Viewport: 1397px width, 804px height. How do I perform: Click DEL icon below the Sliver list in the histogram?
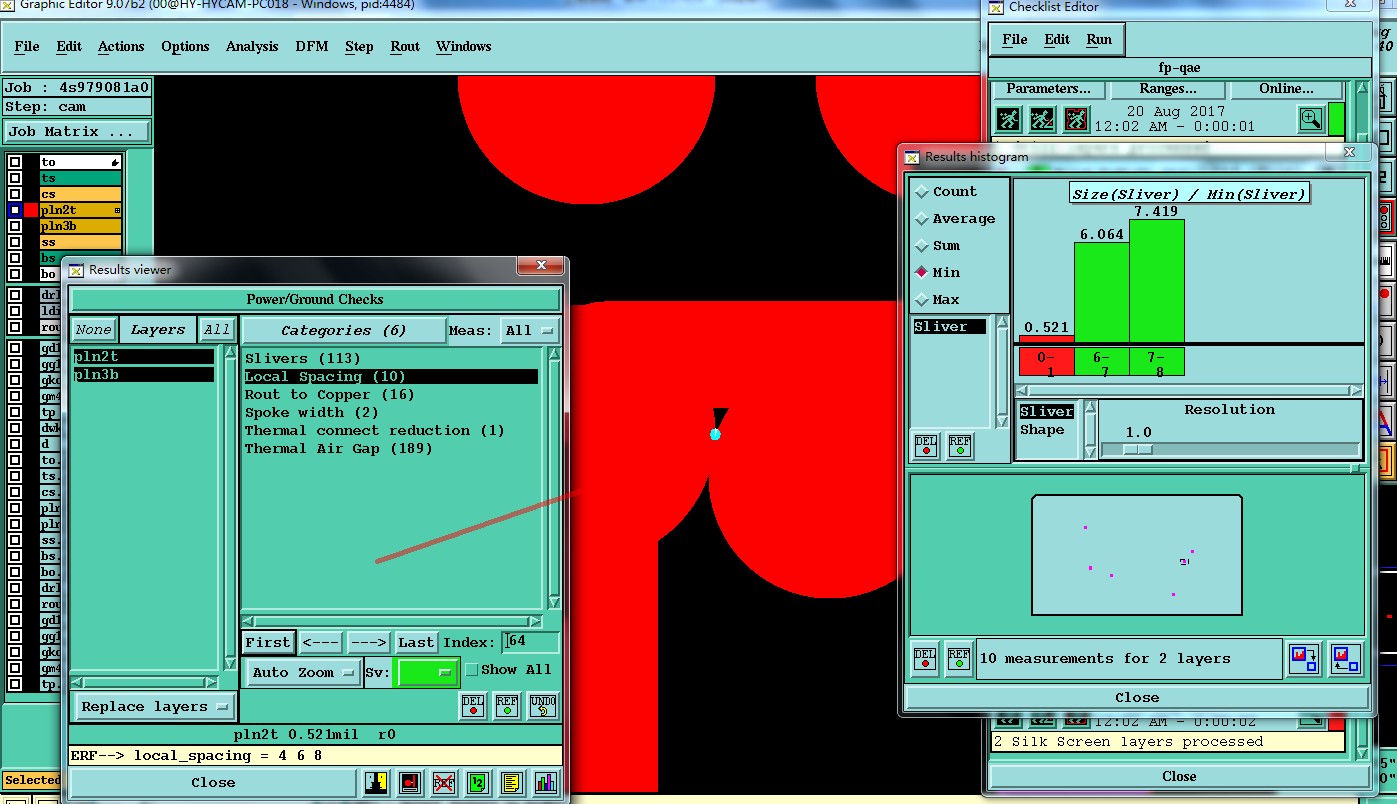(x=926, y=446)
